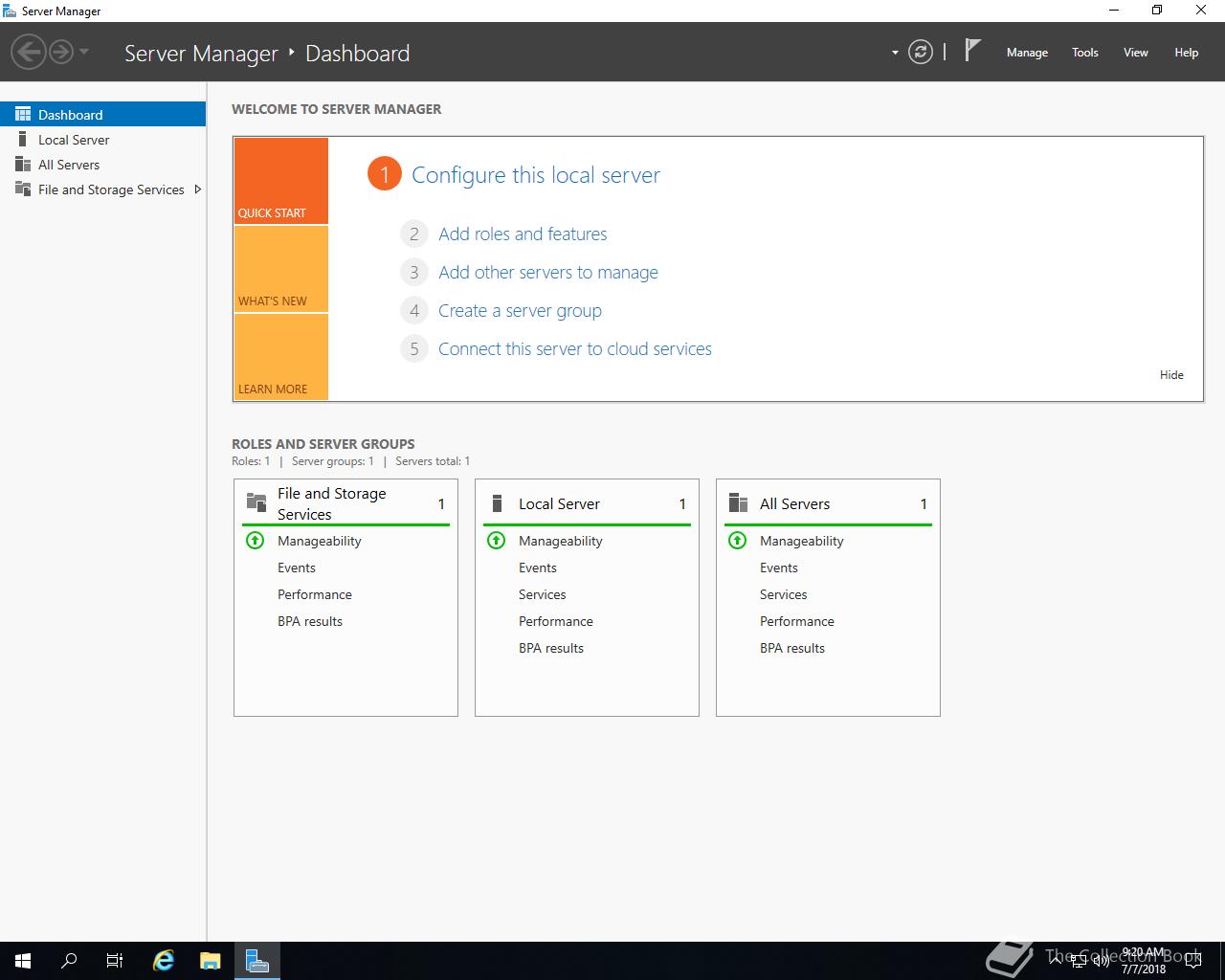Click the Local Server sidebar icon
The width and height of the screenshot is (1225, 980).
pos(23,140)
